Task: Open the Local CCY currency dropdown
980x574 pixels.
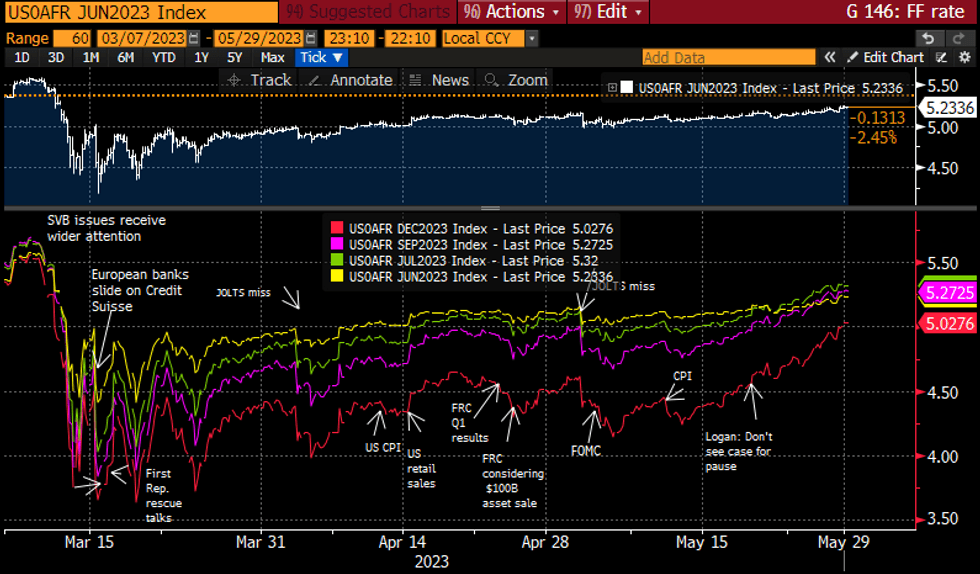Action: point(490,38)
